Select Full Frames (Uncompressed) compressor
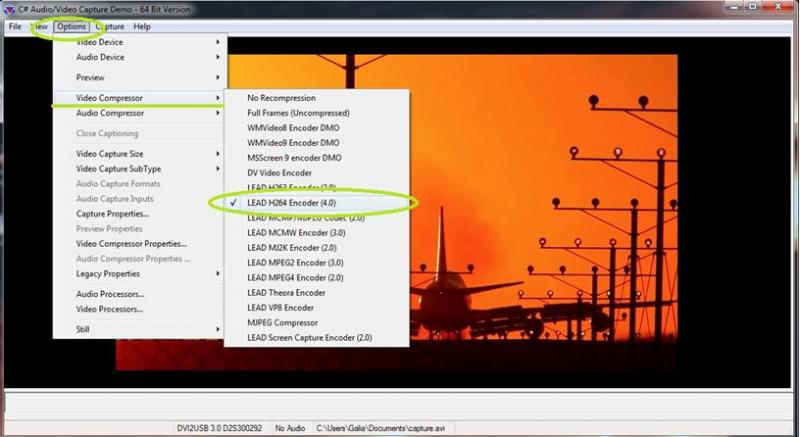This screenshot has height=437, width=800. tap(297, 113)
